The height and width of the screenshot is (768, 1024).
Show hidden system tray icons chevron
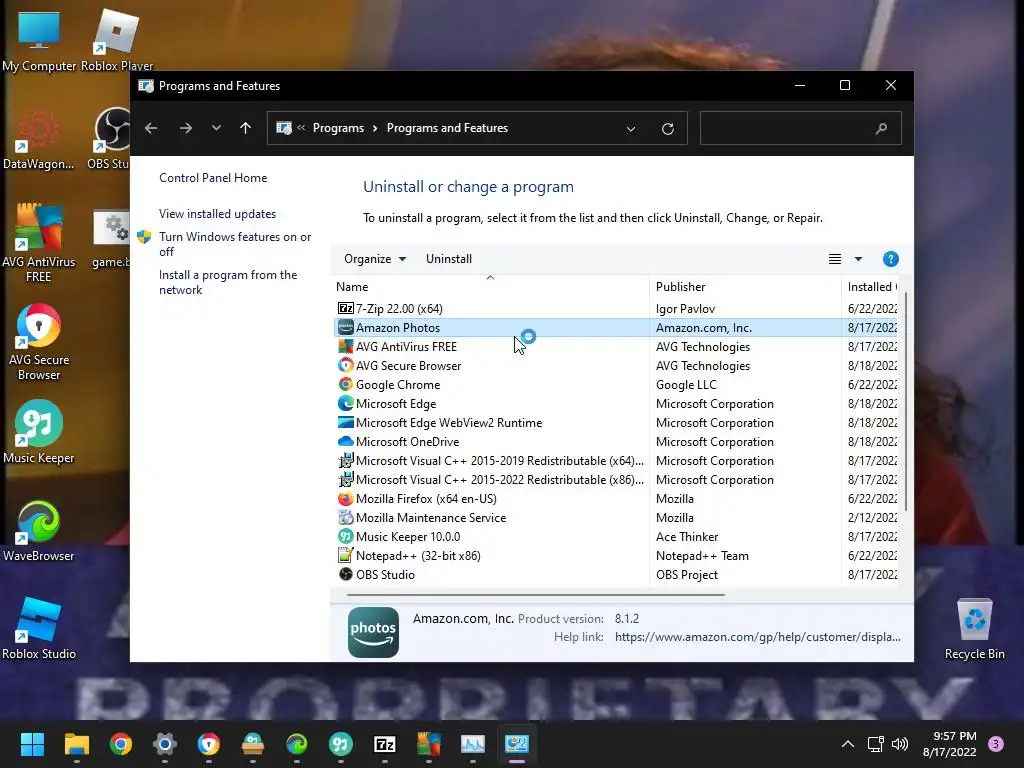pos(848,744)
